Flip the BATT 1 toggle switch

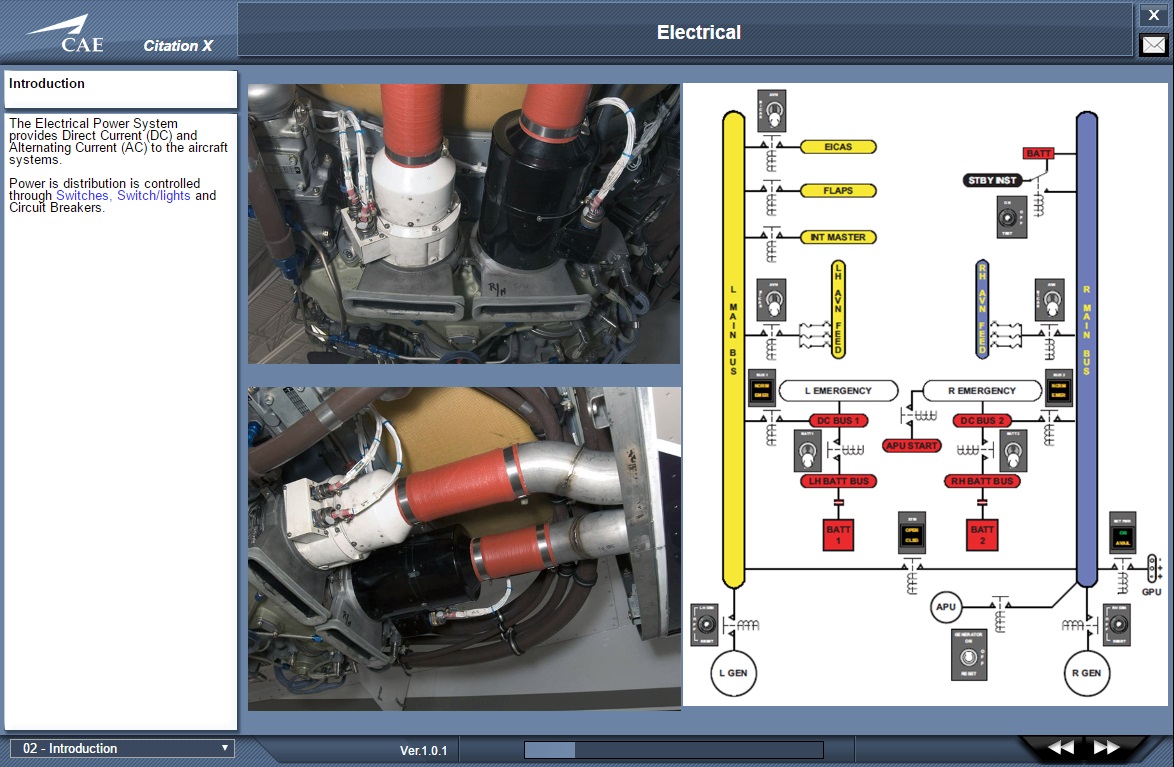tap(807, 451)
